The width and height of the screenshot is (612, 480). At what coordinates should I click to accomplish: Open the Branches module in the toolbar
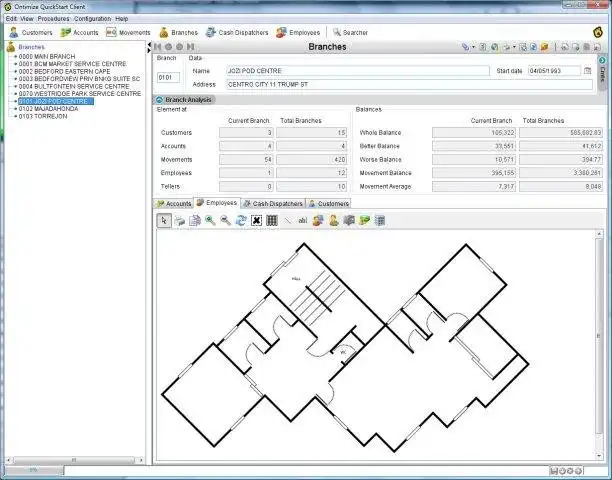click(x=178, y=32)
